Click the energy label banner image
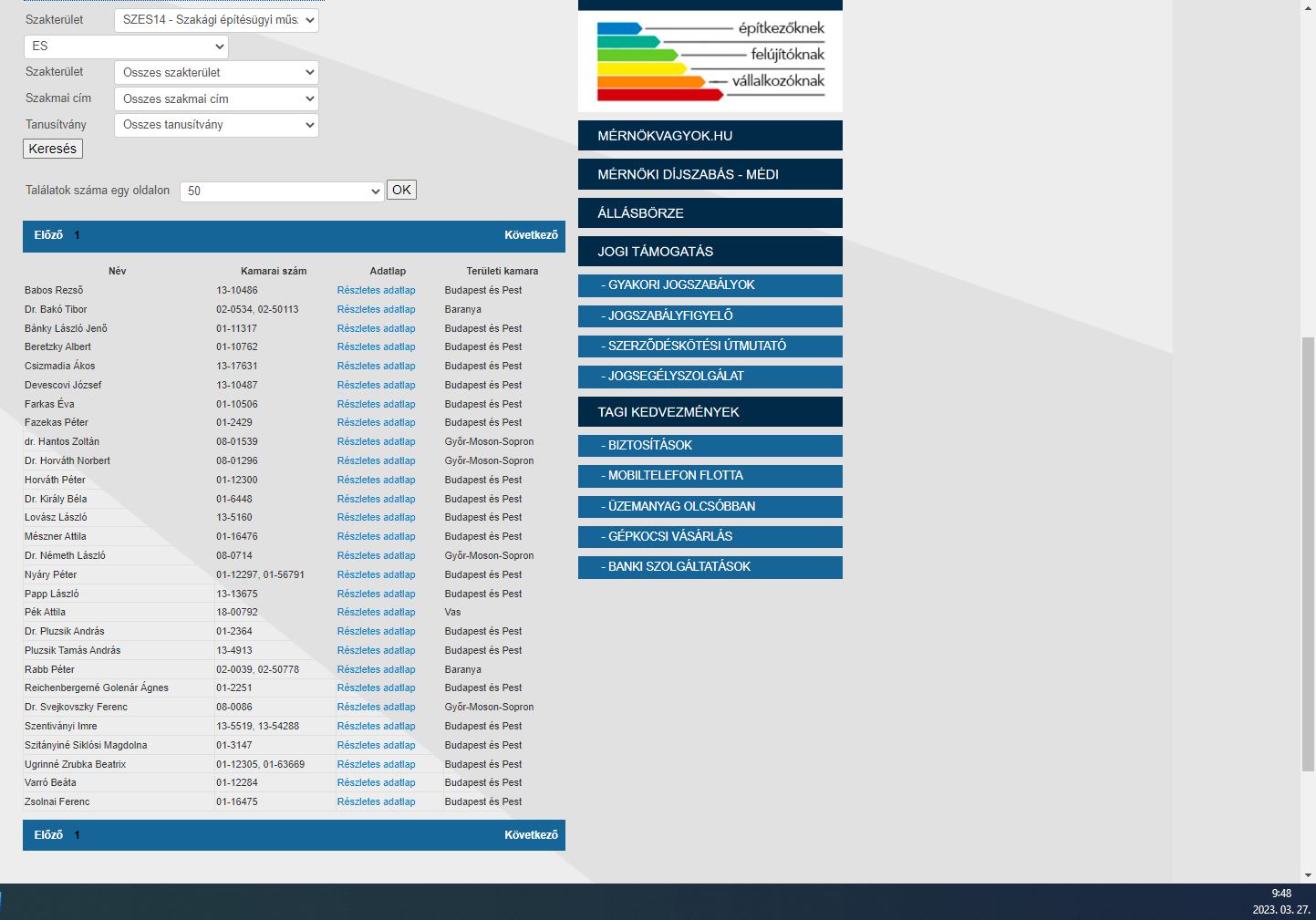Image resolution: width=1316 pixels, height=920 pixels. click(710, 61)
